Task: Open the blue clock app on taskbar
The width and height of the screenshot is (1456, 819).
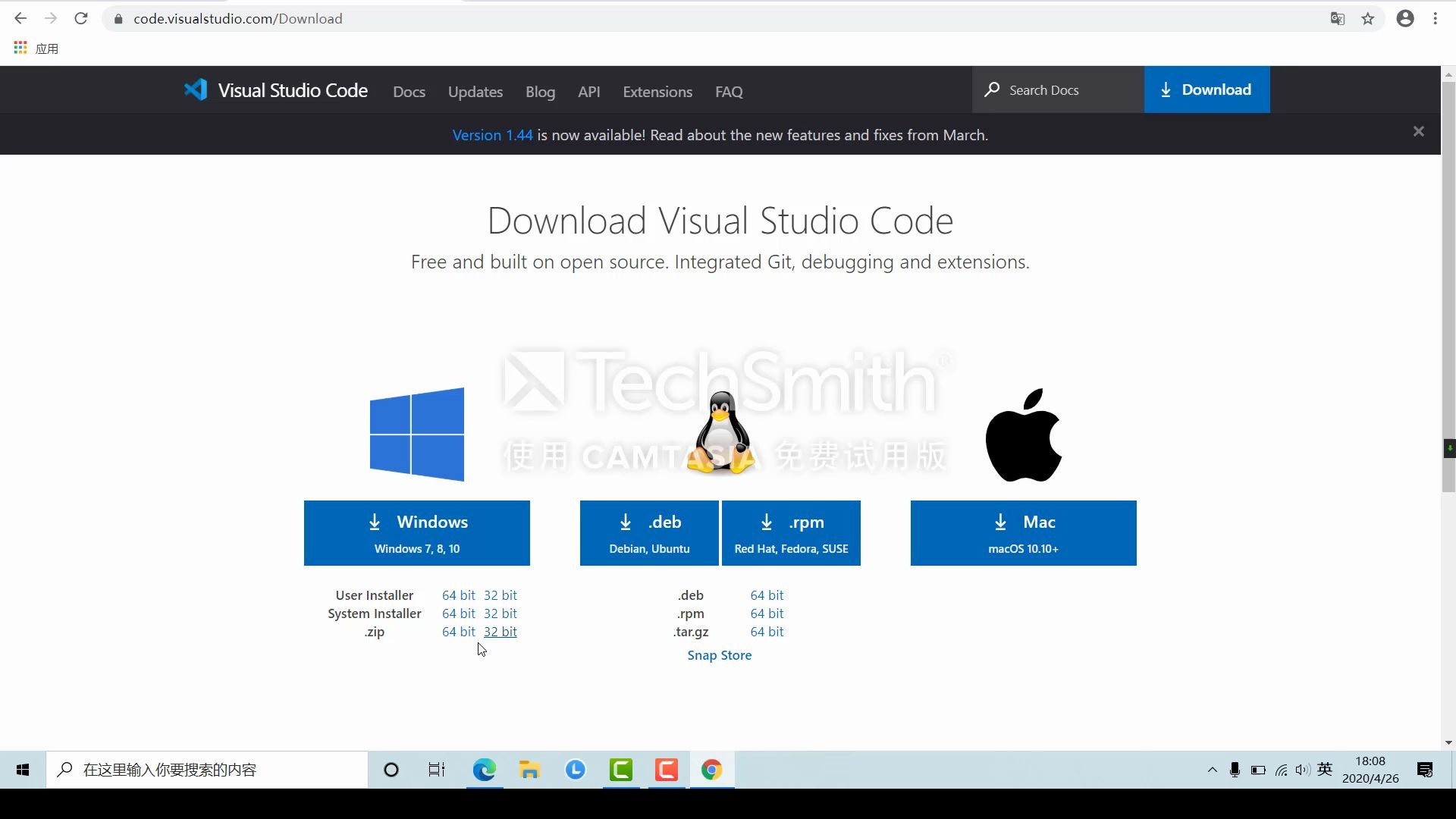Action: 576,770
